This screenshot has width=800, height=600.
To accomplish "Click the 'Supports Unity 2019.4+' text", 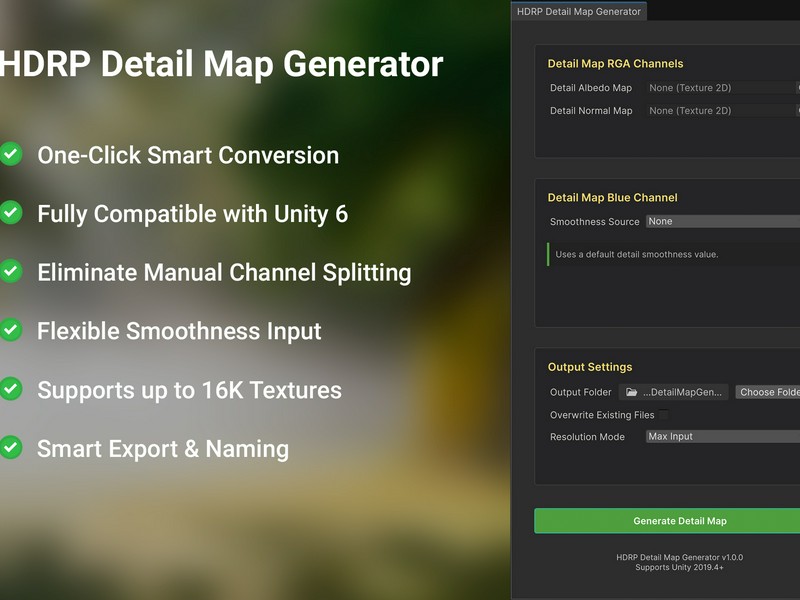I will [x=680, y=567].
